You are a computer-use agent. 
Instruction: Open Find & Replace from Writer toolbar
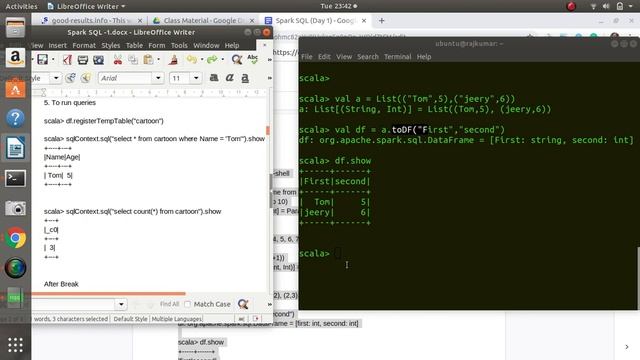237,60
